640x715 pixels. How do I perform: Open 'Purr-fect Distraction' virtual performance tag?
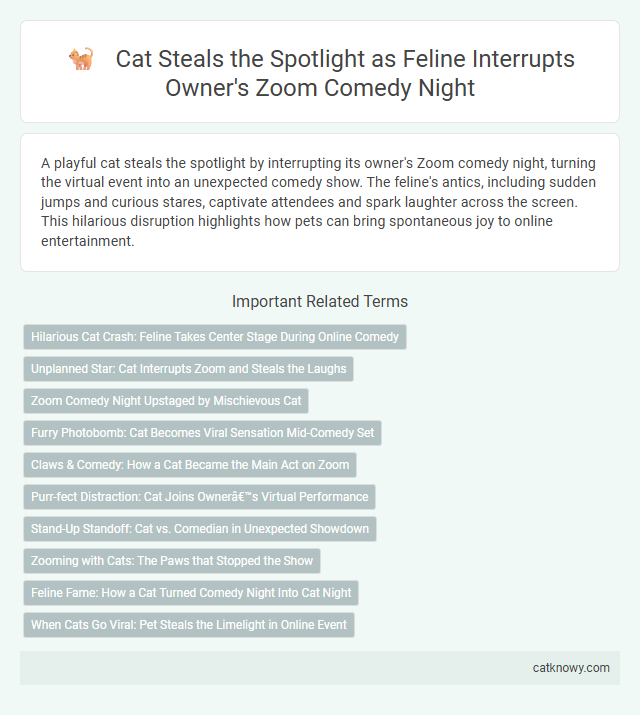pos(199,497)
